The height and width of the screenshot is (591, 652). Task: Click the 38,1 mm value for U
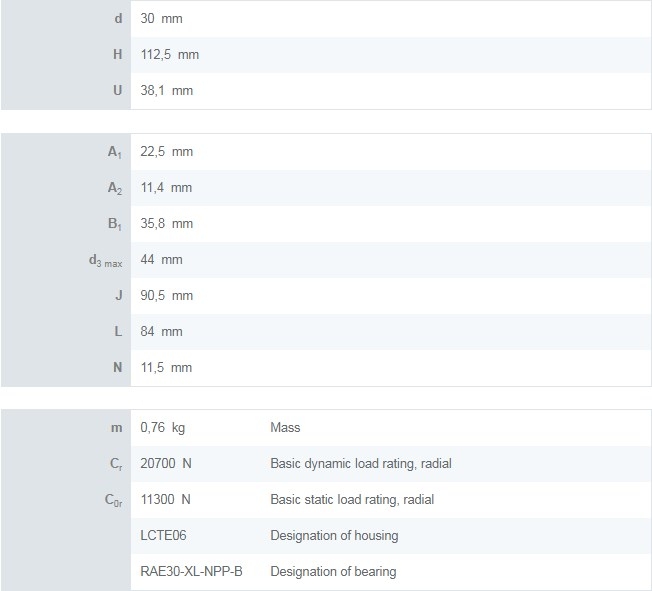pyautogui.click(x=167, y=90)
